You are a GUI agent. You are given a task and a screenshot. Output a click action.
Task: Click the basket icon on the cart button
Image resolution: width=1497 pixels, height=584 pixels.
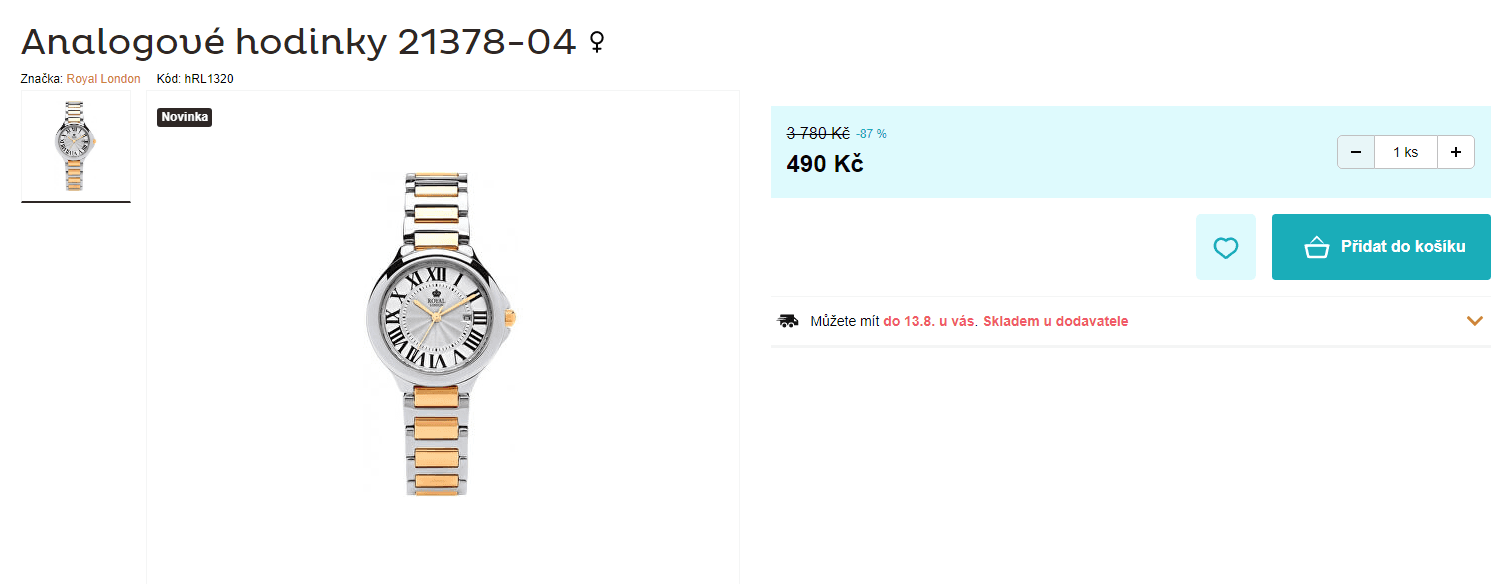(1316, 247)
